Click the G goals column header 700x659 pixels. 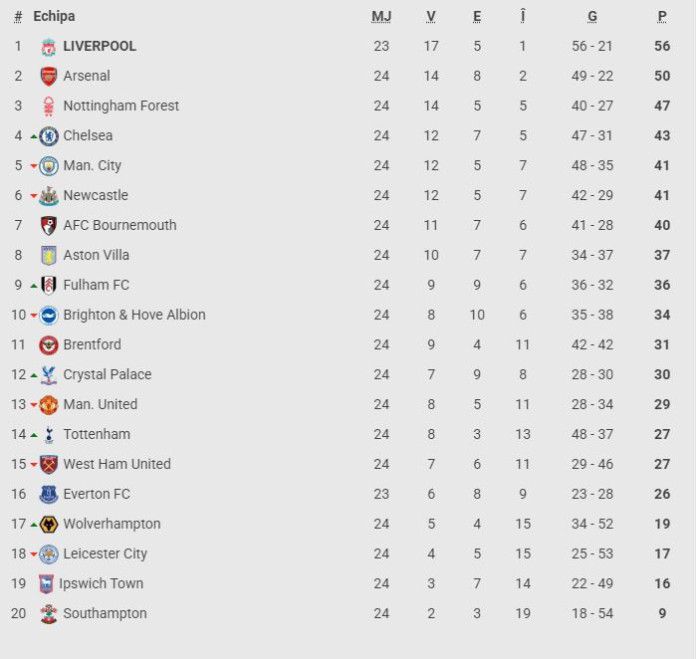pos(592,17)
